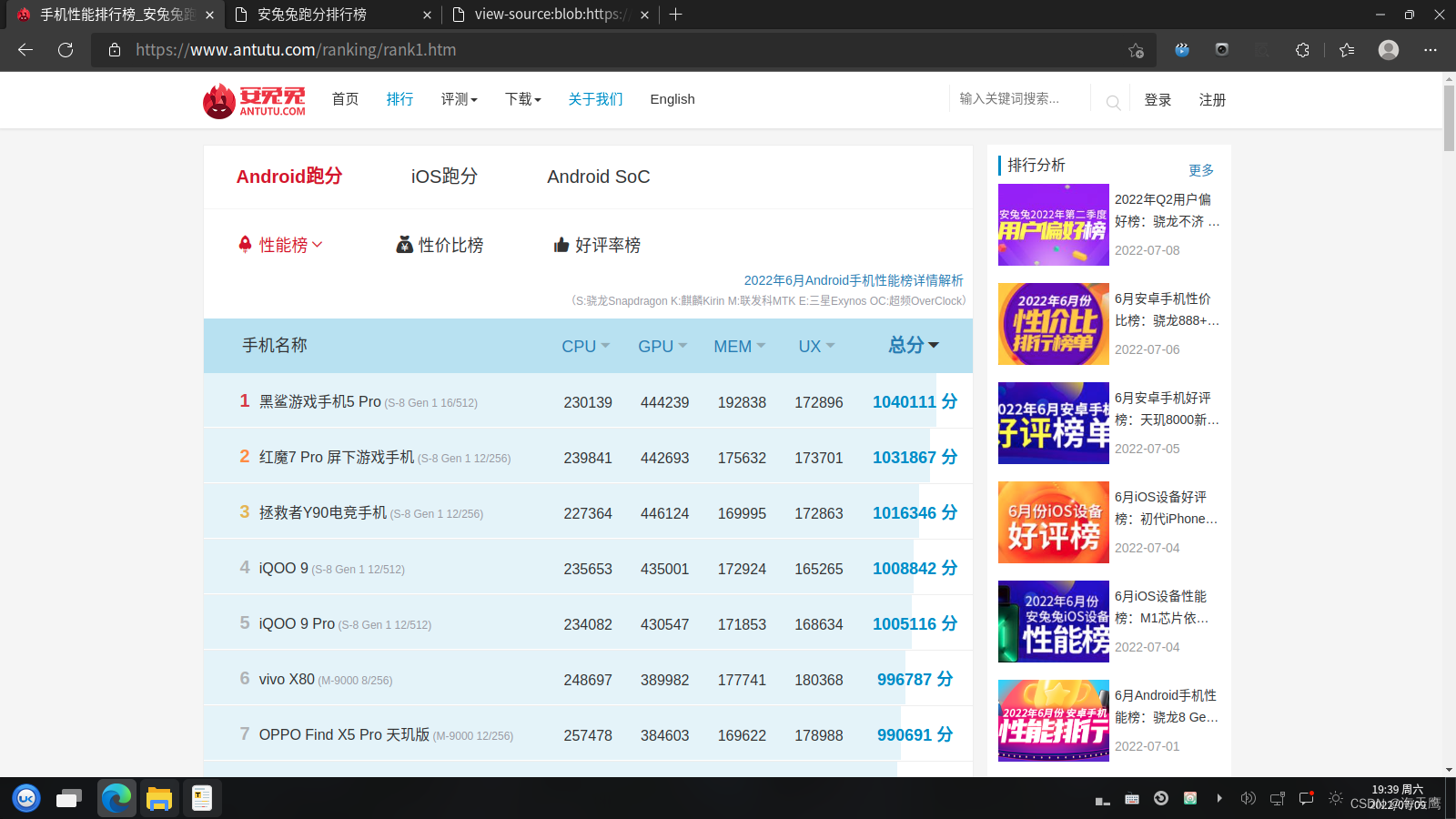Open 更多 in 排行分析 panel
The image size is (1456, 819).
1201,170
